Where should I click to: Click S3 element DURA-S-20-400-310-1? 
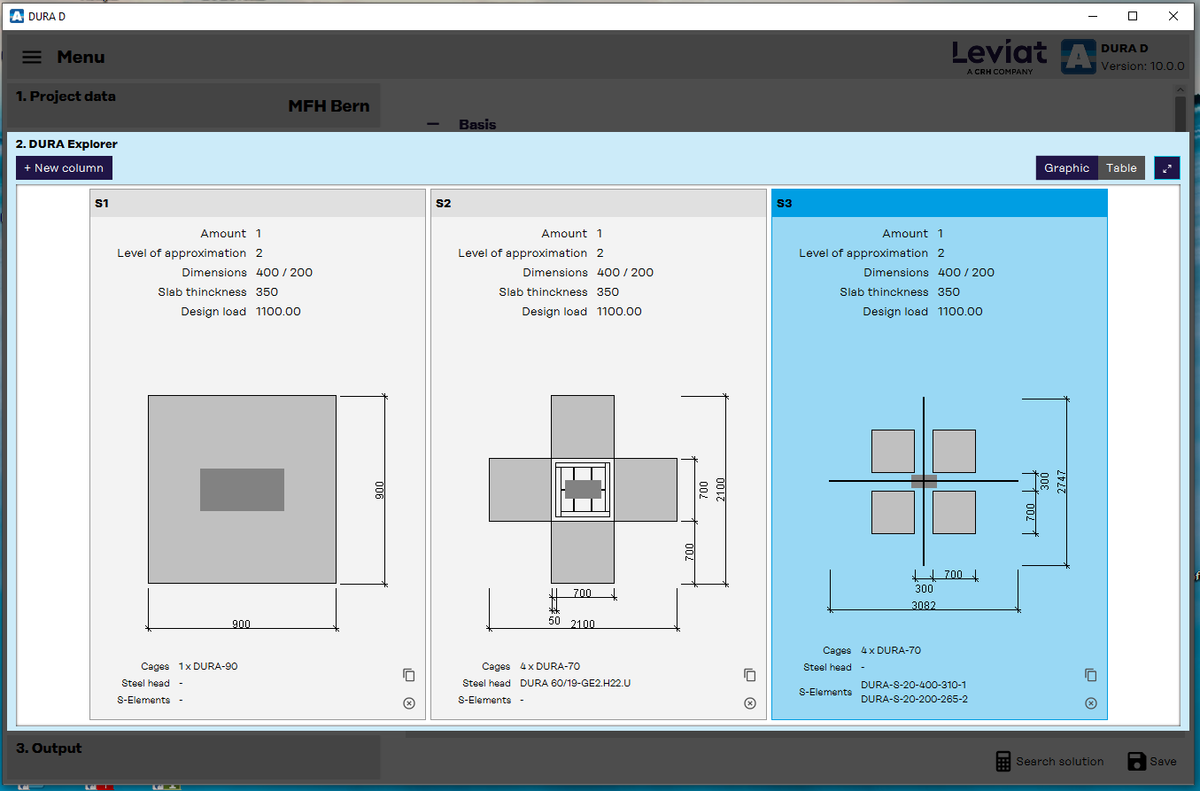[913, 685]
